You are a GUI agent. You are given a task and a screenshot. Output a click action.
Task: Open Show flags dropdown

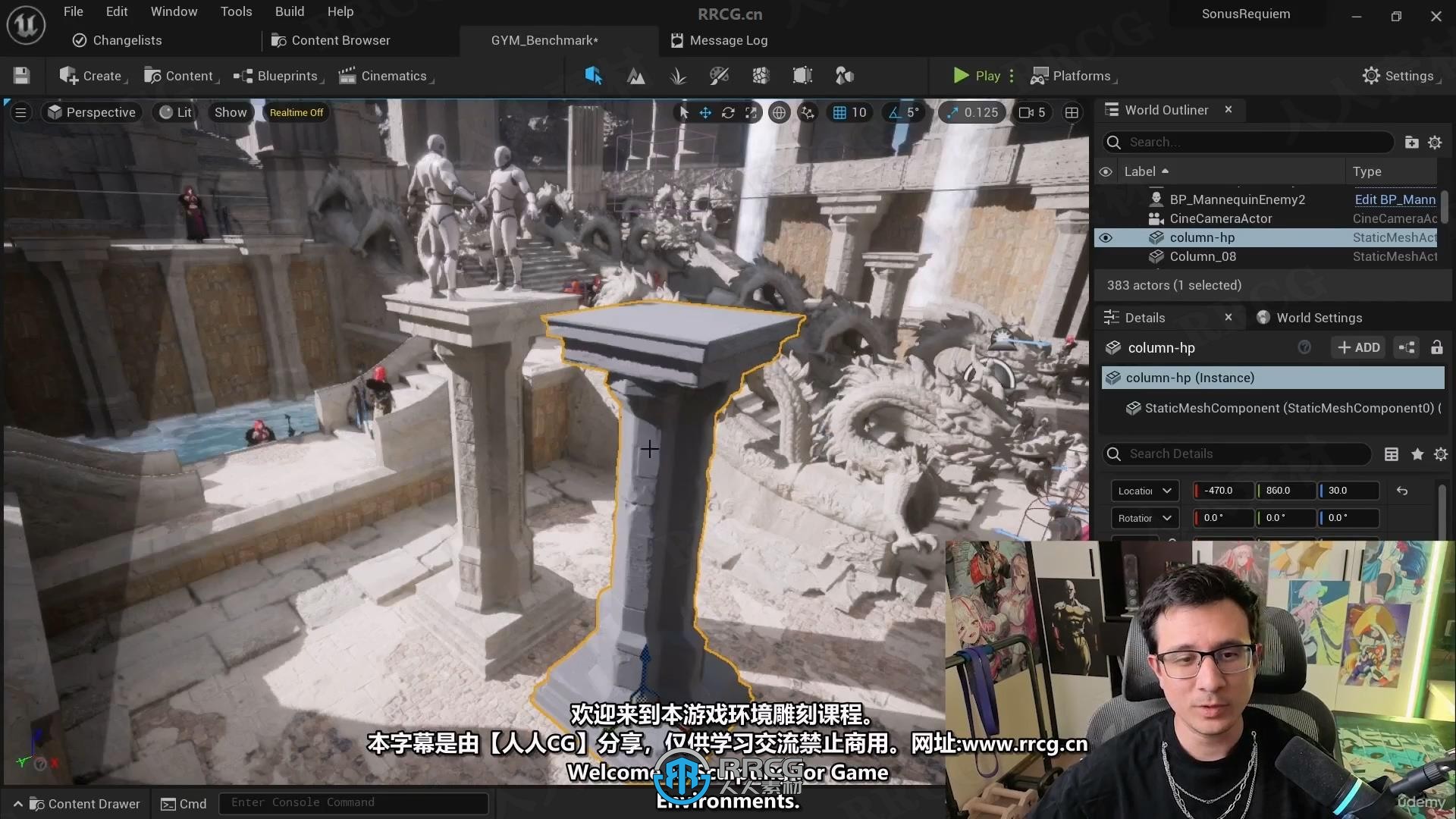[231, 112]
